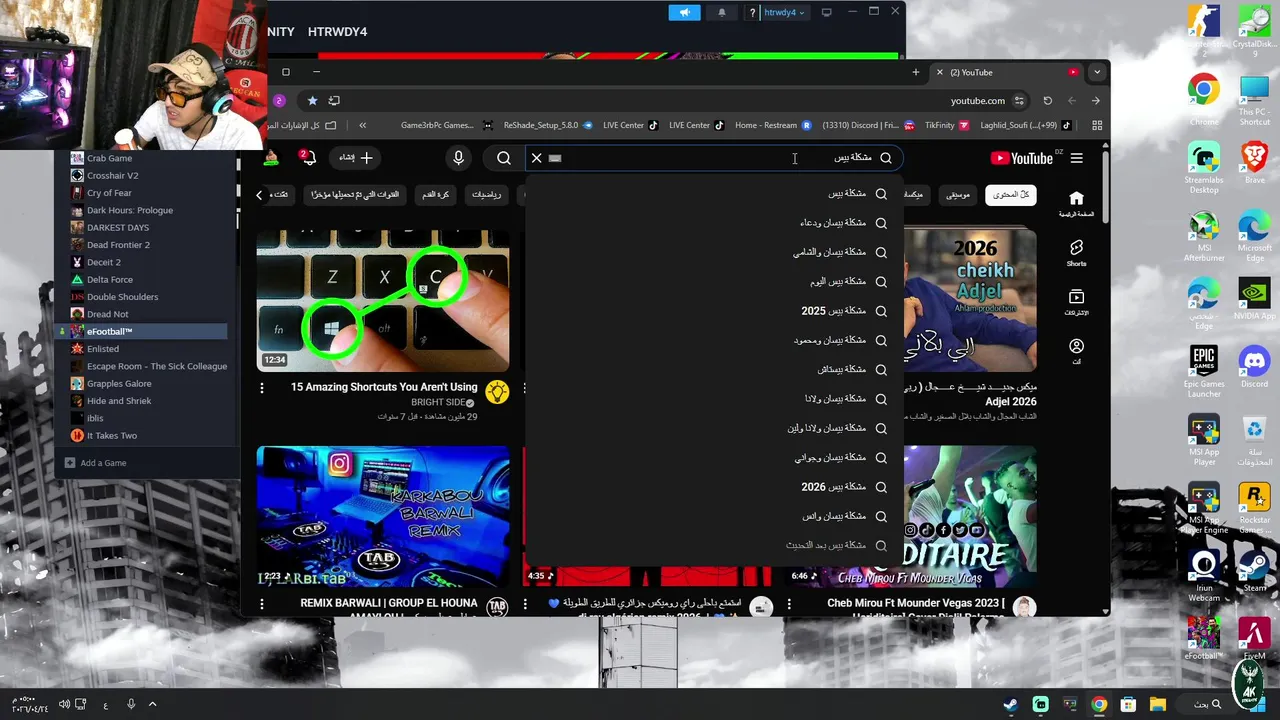Expand hidden bookmarks with double chevron
Screen dimensions: 1280x720
[x=362, y=125]
